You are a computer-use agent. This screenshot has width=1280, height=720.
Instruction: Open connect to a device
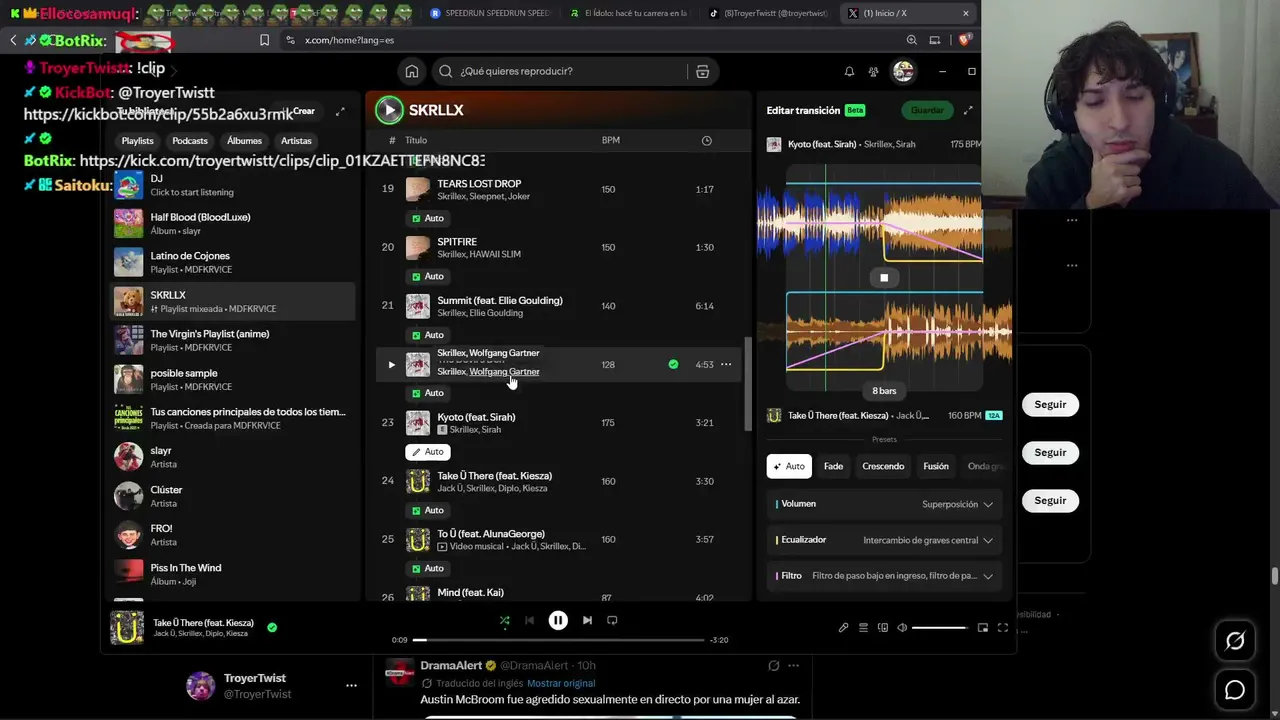(882, 628)
